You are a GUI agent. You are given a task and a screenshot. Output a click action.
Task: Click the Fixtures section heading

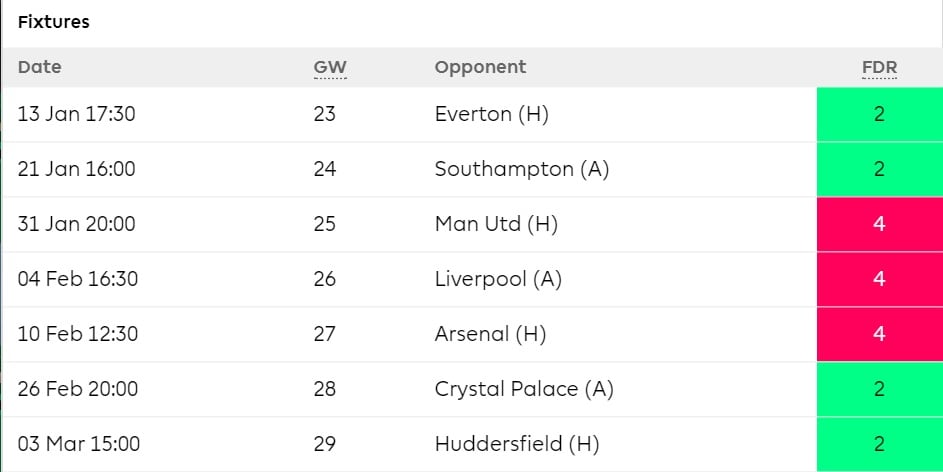54,22
